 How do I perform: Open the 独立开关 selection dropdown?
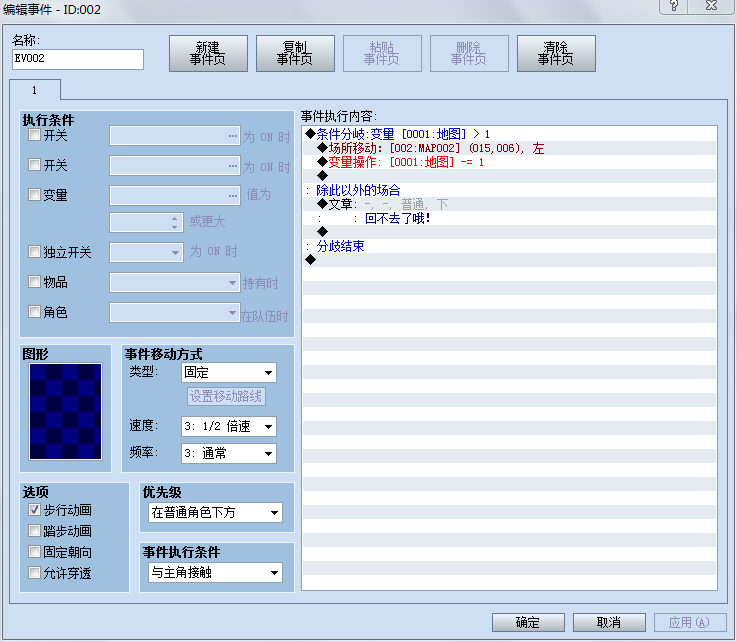pos(146,252)
